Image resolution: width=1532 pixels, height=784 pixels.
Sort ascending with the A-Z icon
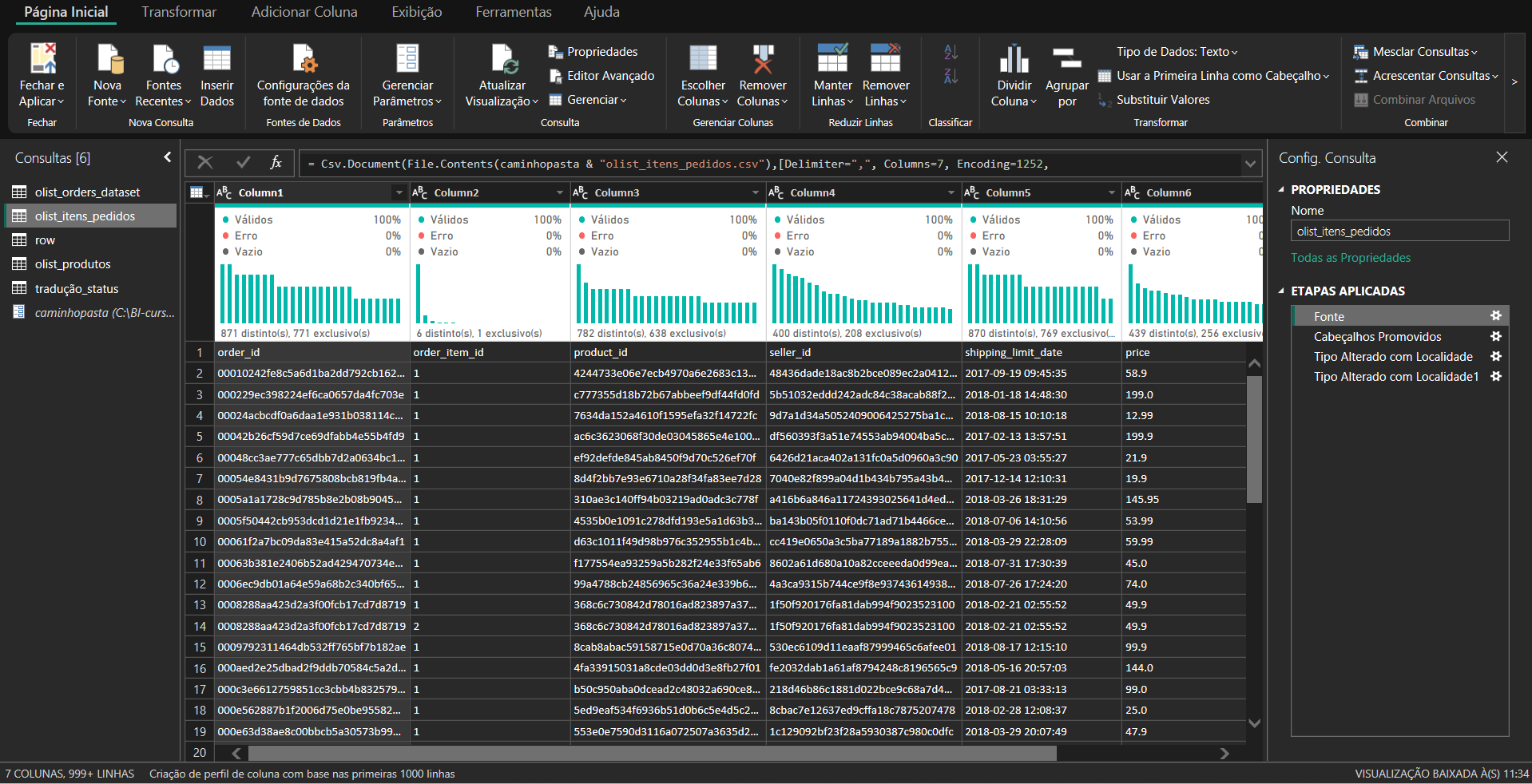point(951,52)
